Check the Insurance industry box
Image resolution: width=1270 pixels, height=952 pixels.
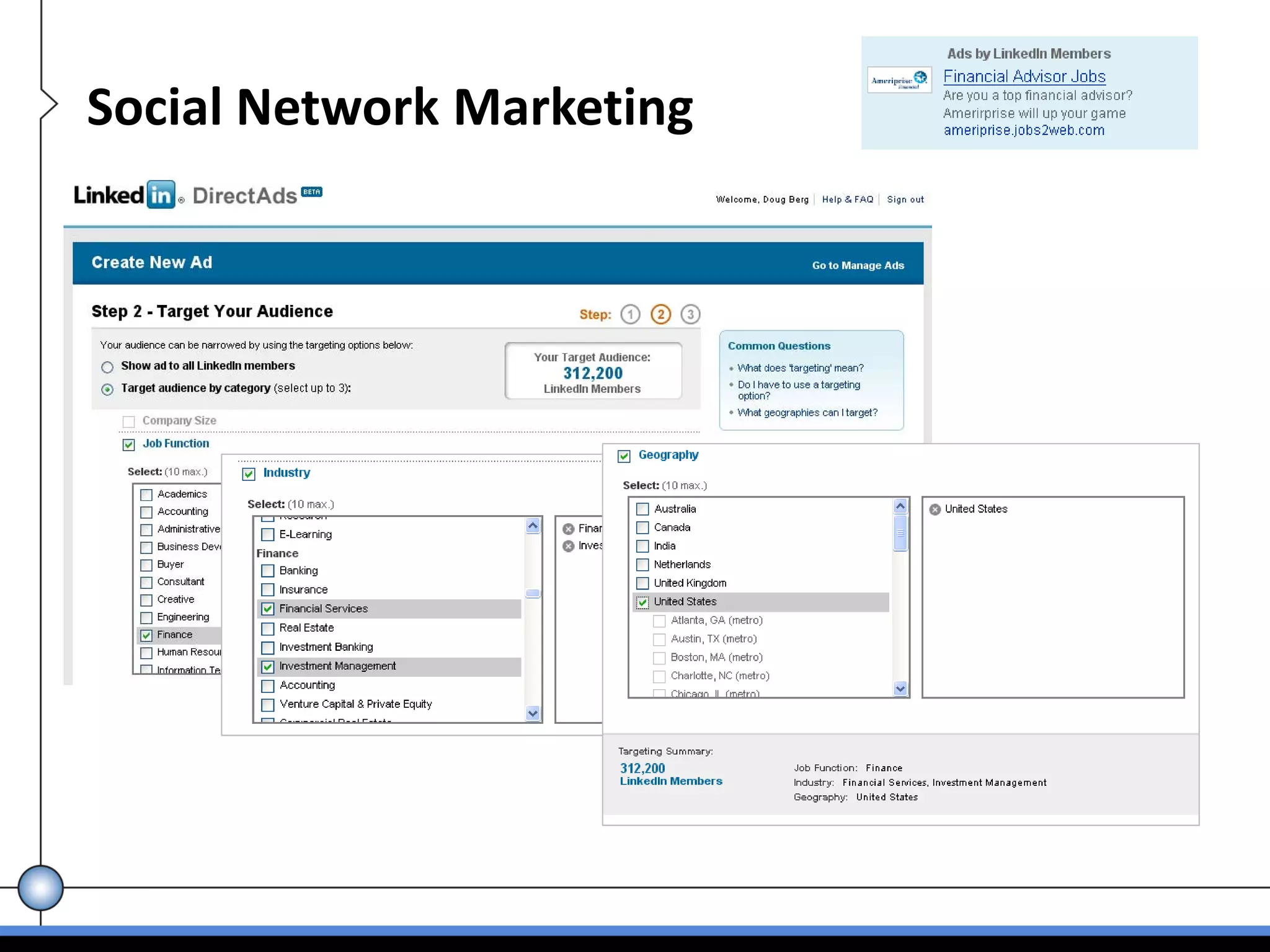tap(268, 590)
